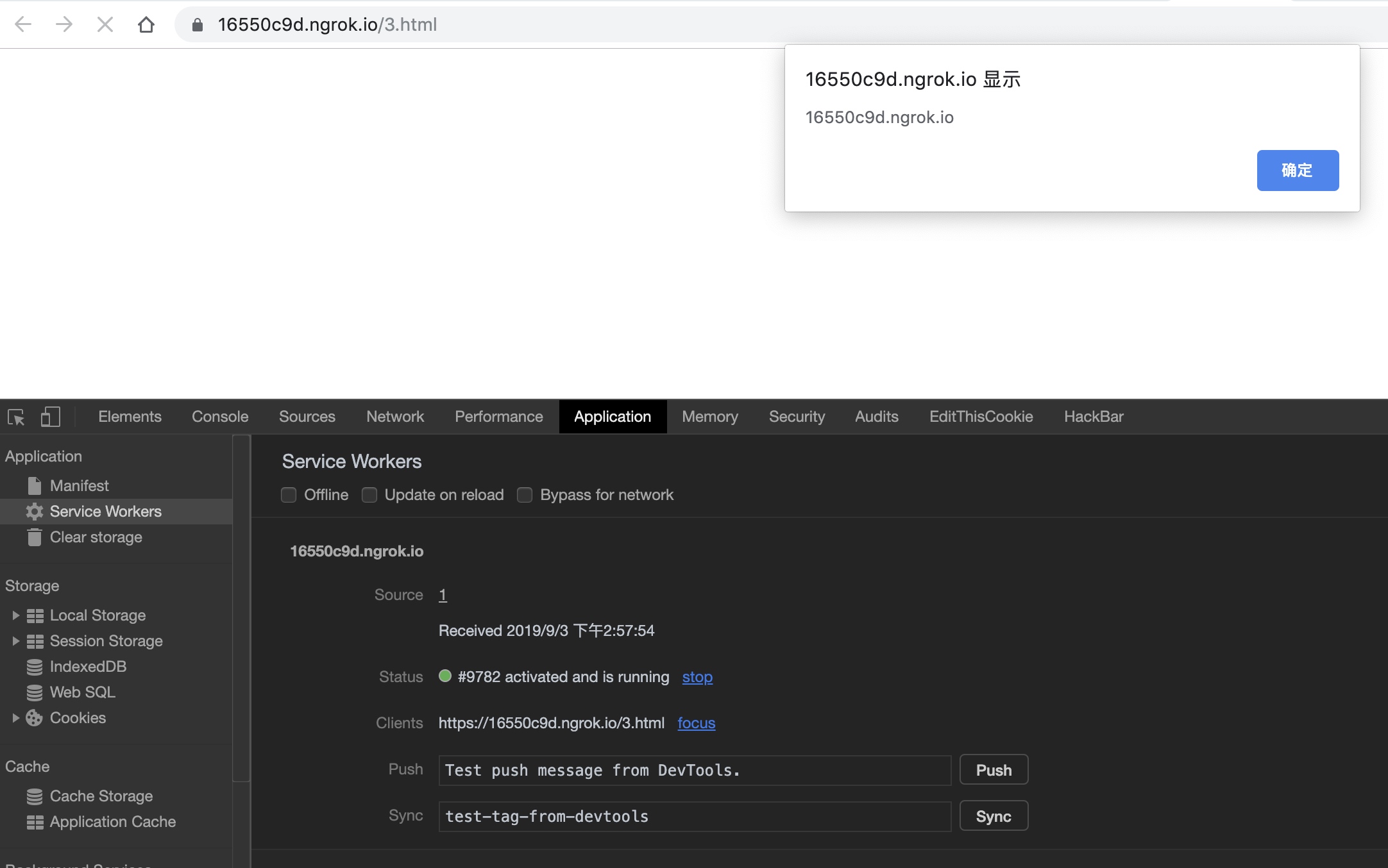
Task: Check Bypass for network
Action: (x=525, y=495)
